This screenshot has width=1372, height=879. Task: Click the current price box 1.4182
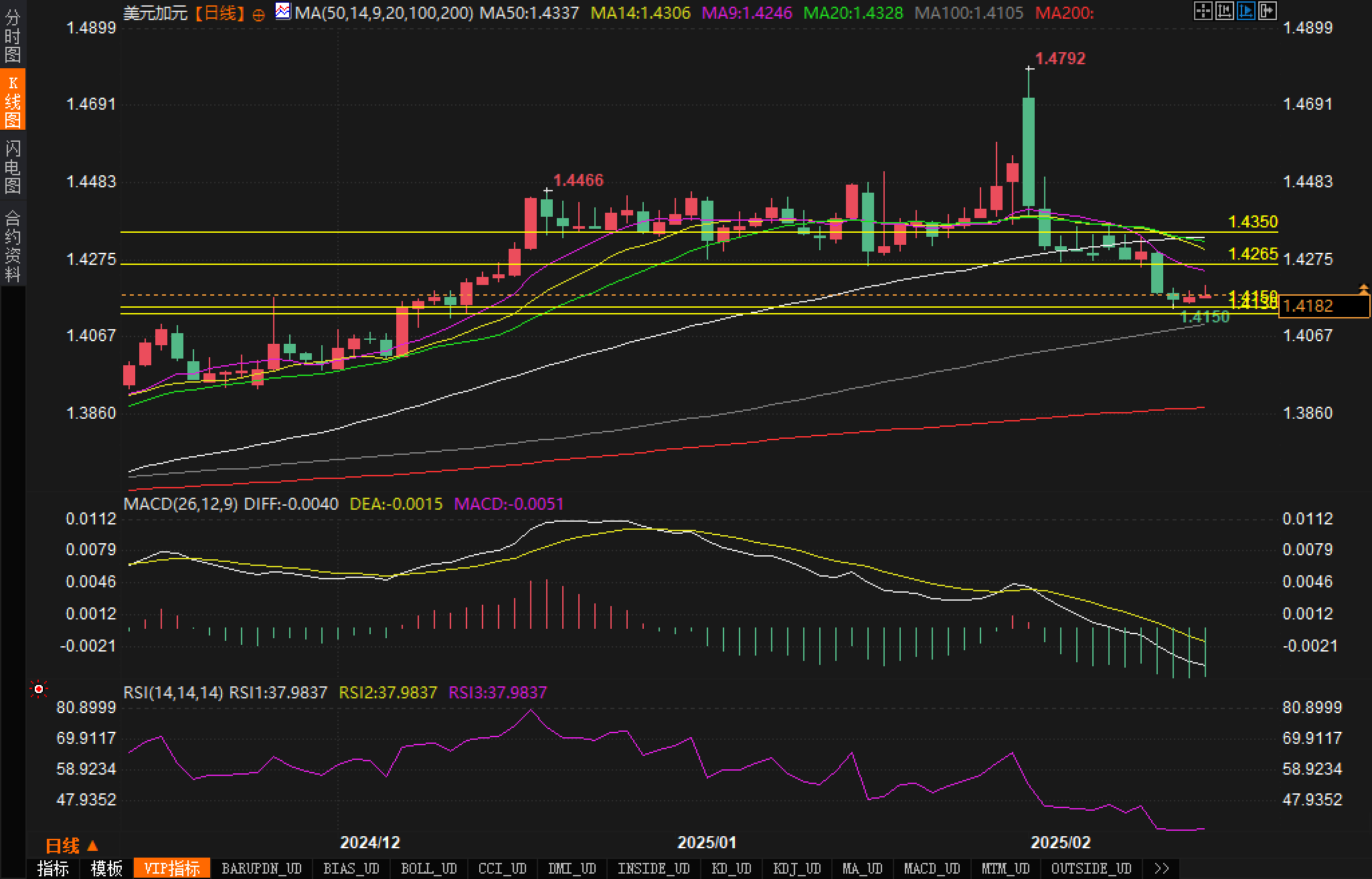click(x=1324, y=306)
